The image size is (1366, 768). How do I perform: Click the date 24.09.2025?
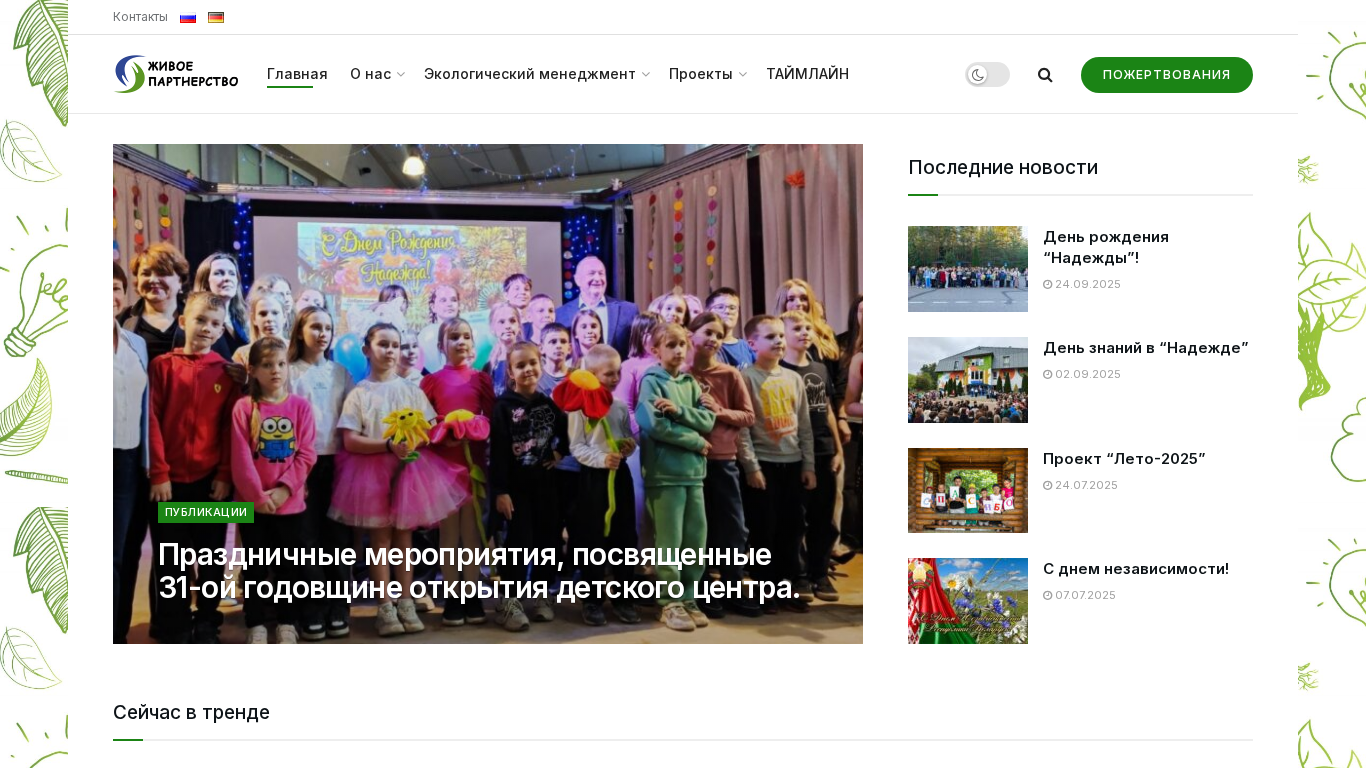[x=1082, y=284]
